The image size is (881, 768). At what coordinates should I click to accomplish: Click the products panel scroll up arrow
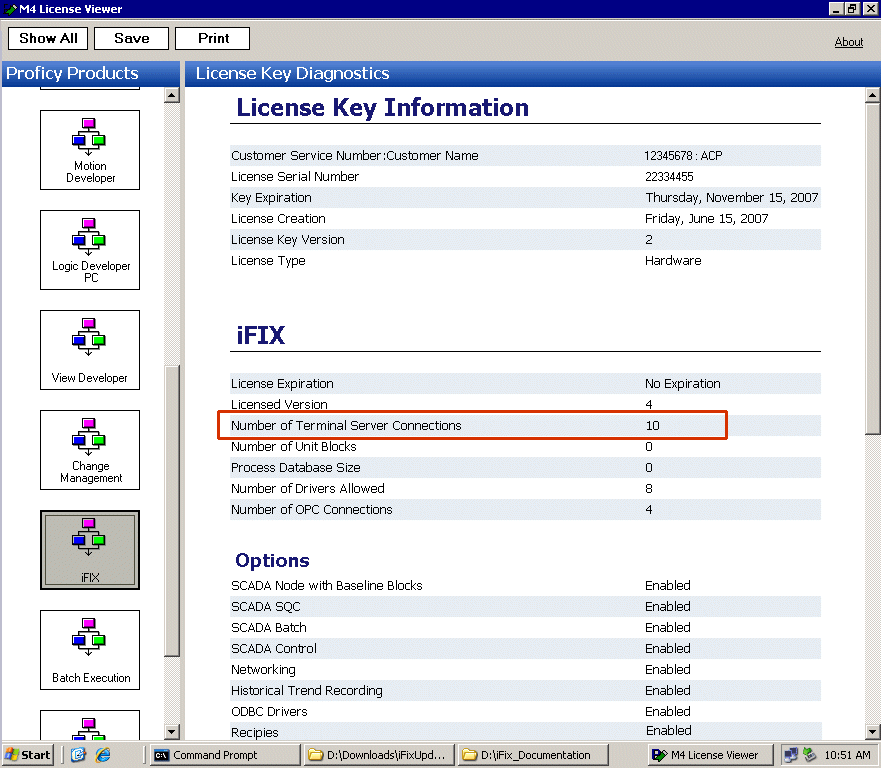tap(172, 95)
